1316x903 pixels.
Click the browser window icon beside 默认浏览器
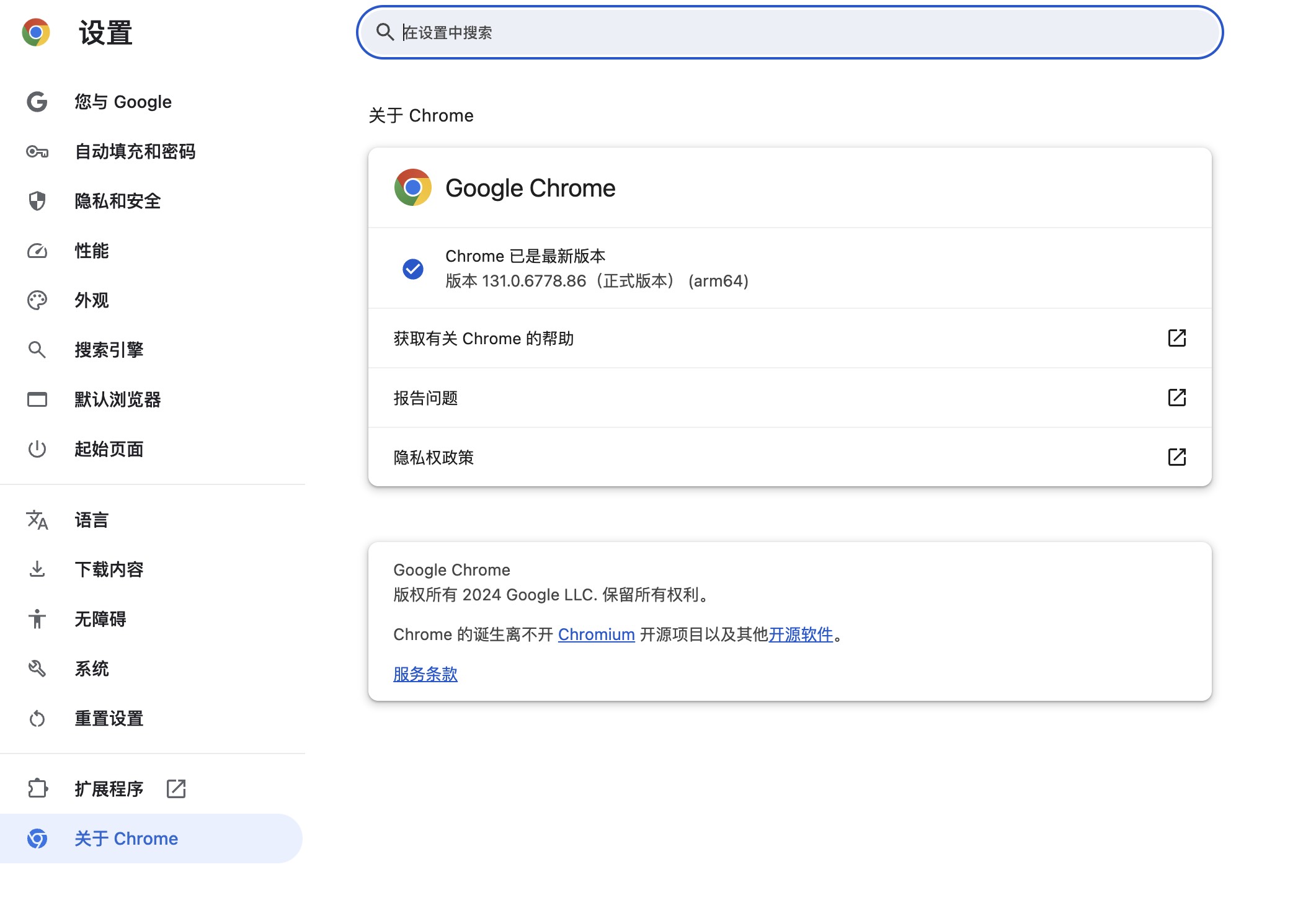[x=37, y=399]
